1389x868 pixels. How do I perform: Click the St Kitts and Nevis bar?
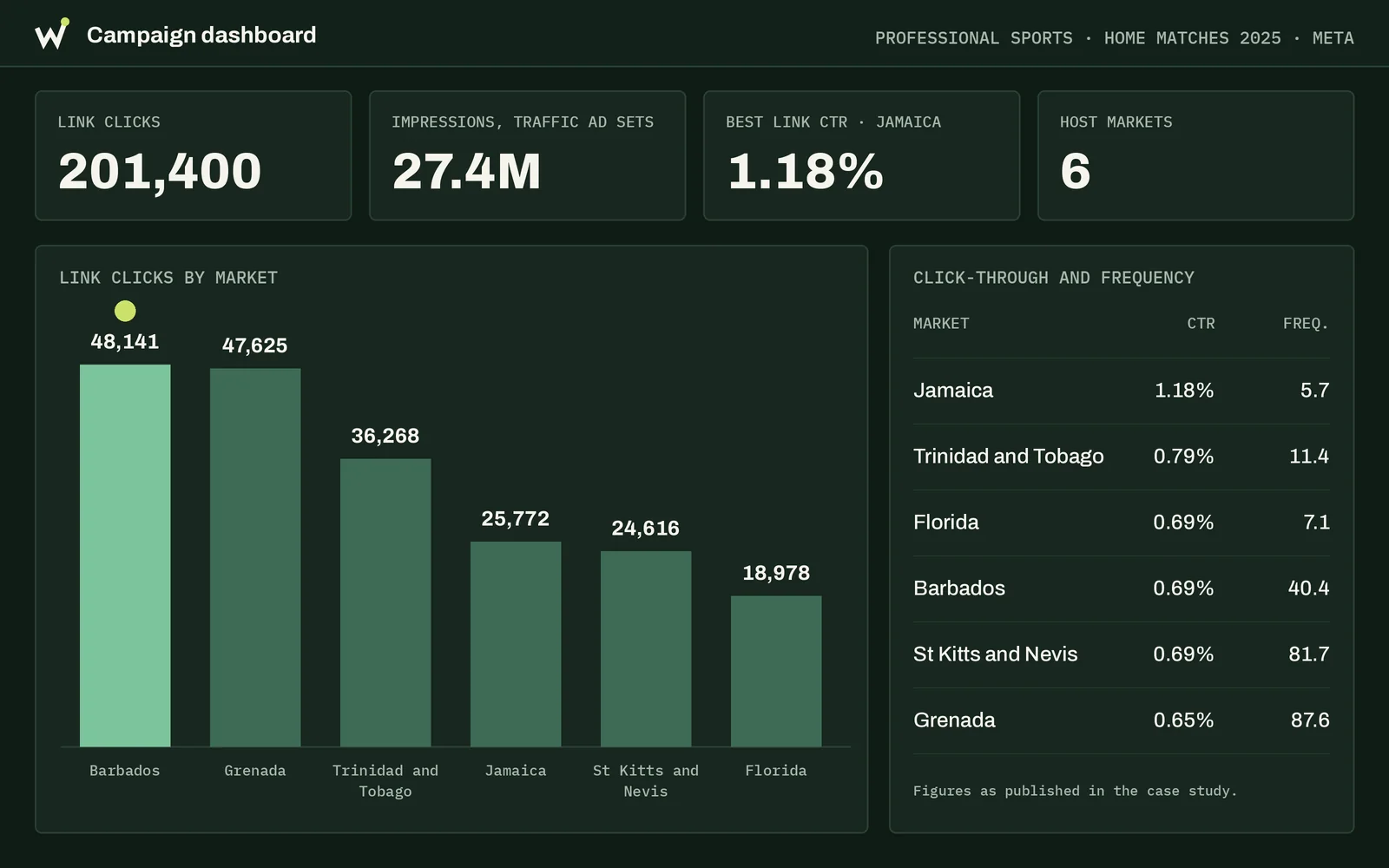(646, 648)
